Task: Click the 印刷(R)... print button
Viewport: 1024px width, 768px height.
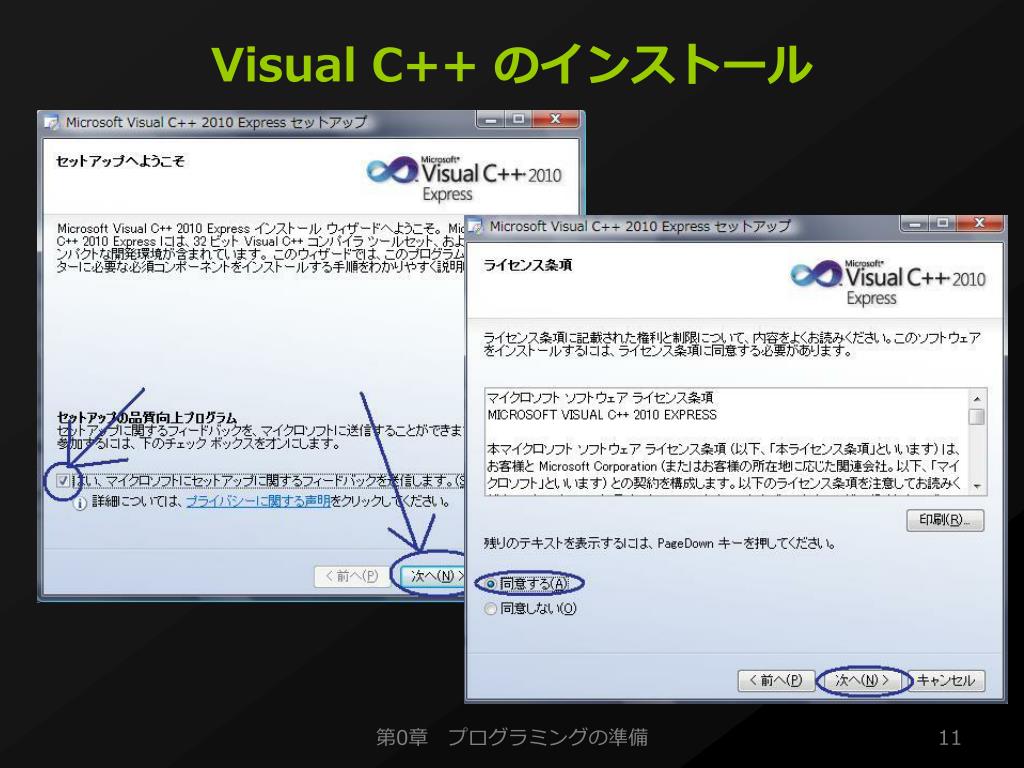Action: [x=945, y=520]
